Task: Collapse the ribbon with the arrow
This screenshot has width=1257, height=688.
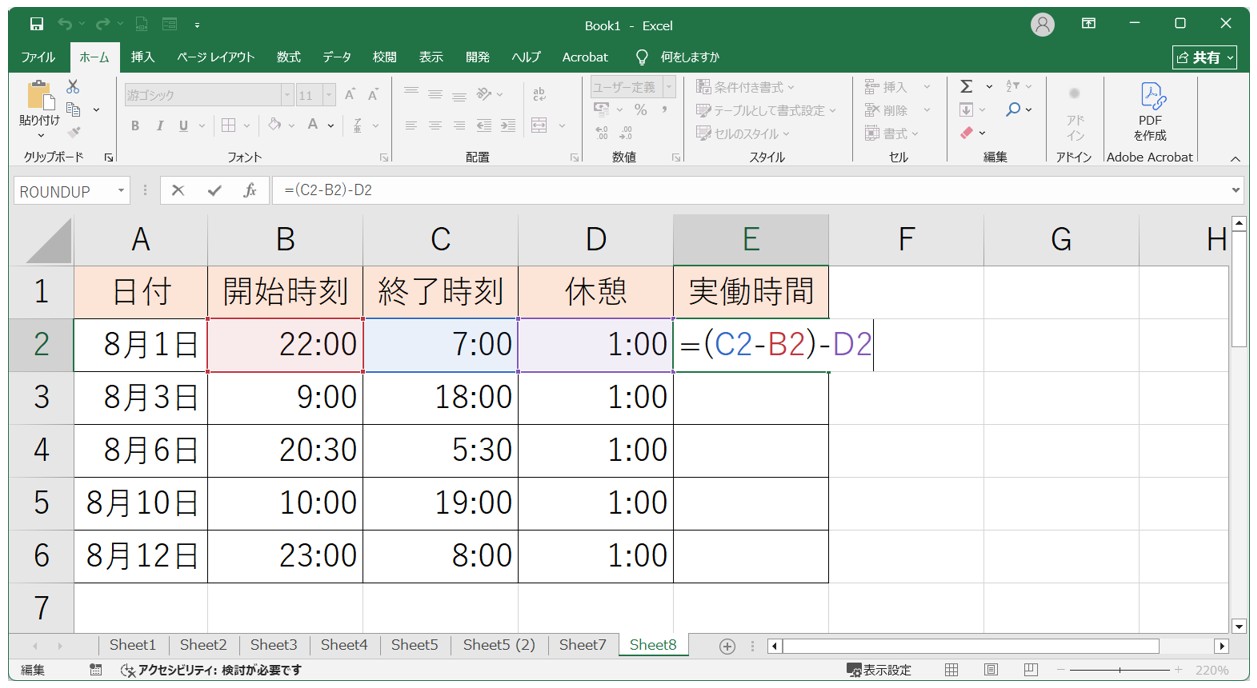Action: pyautogui.click(x=1235, y=158)
